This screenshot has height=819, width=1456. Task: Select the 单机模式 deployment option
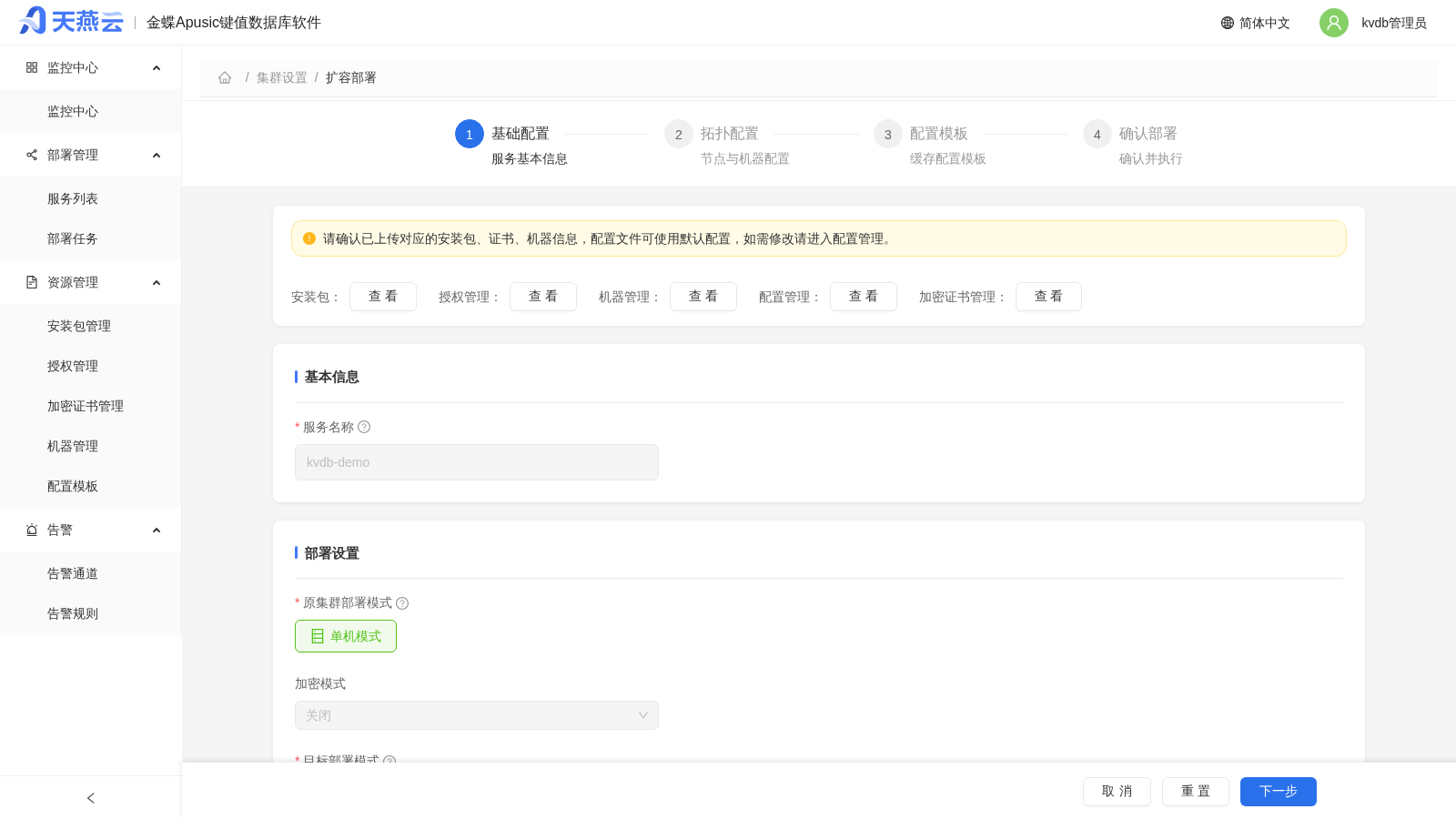click(346, 636)
